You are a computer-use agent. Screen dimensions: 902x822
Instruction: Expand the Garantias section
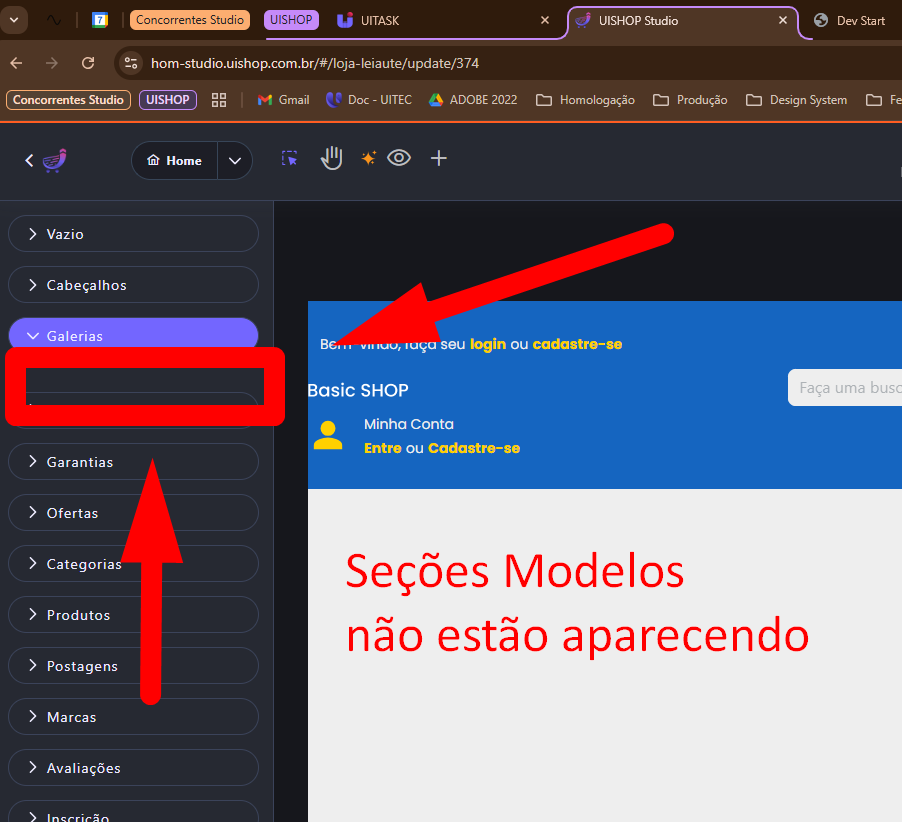click(133, 462)
